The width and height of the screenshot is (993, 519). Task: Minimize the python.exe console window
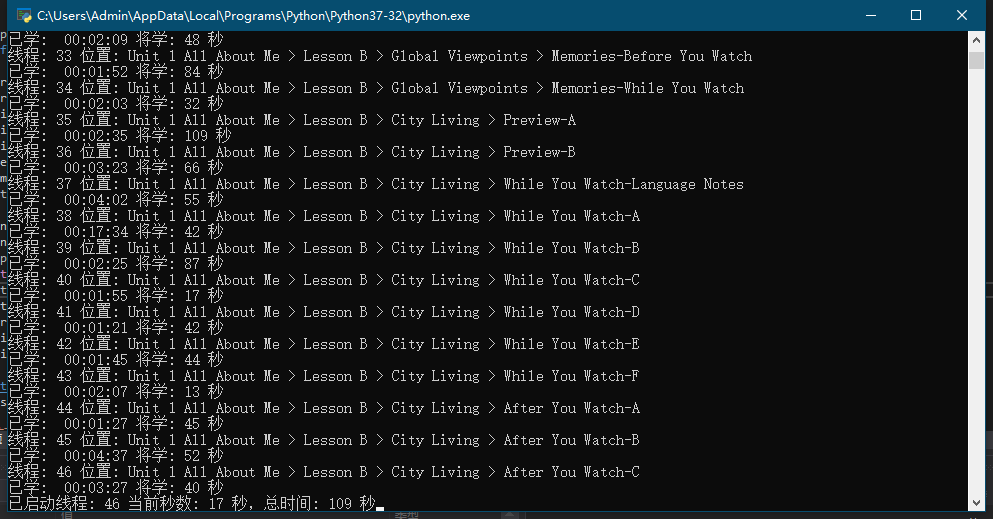[x=871, y=15]
